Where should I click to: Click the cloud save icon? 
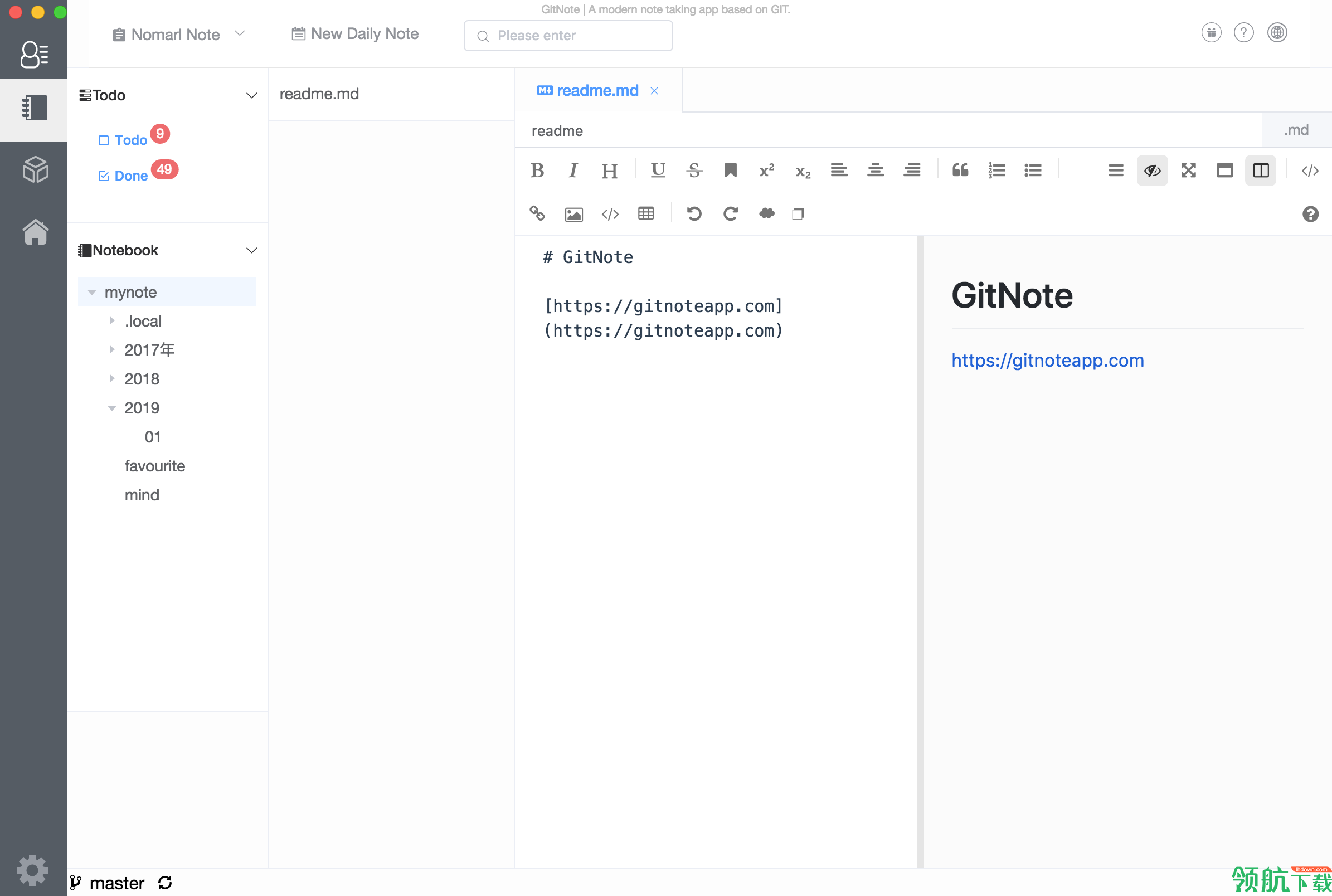coord(766,214)
